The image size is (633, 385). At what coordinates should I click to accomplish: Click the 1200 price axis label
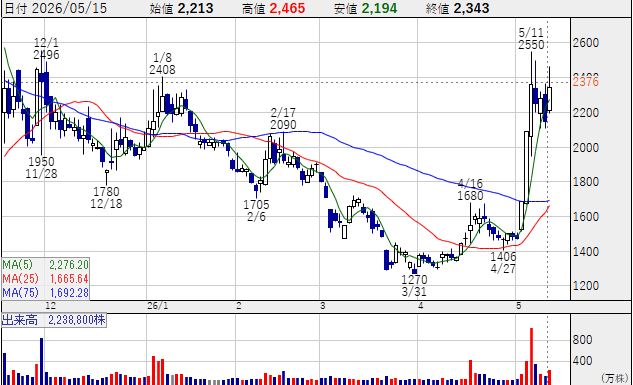click(x=586, y=286)
